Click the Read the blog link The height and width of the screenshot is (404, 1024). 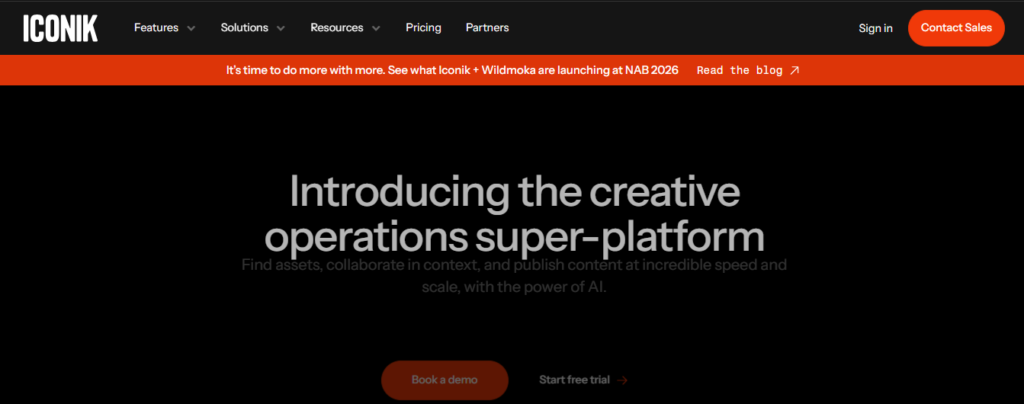739,70
